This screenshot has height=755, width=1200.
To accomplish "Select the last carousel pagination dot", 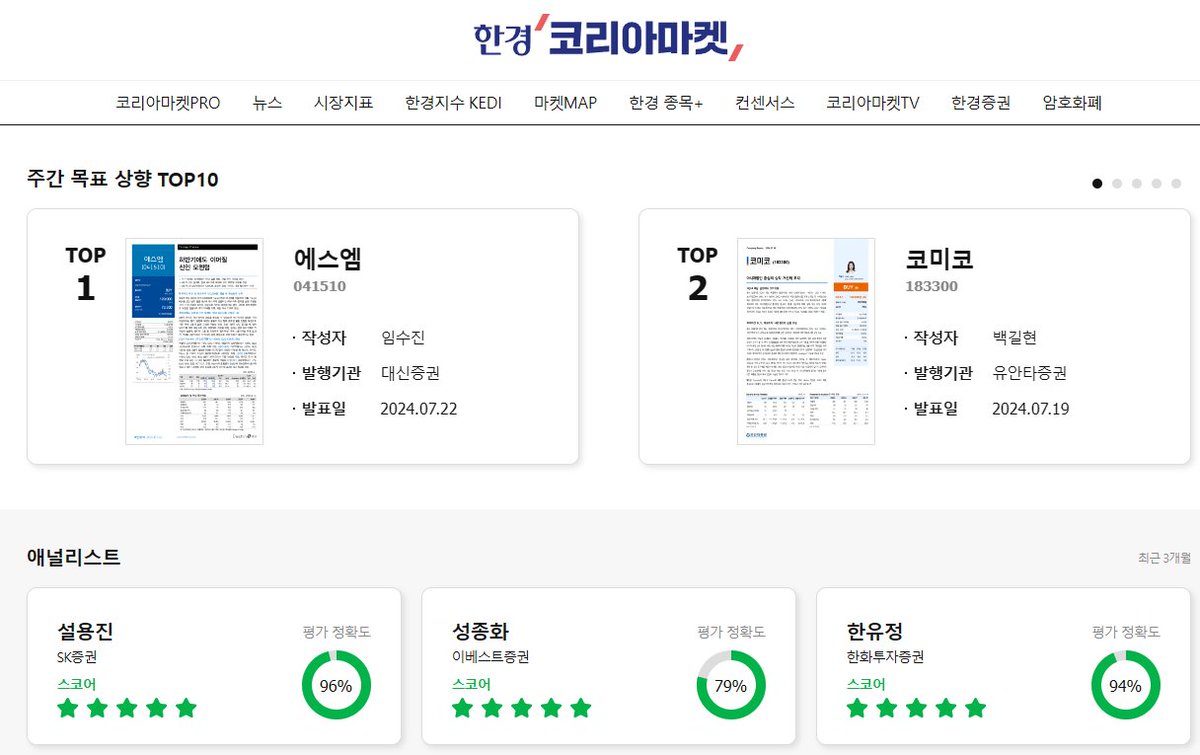I will coord(1174,183).
